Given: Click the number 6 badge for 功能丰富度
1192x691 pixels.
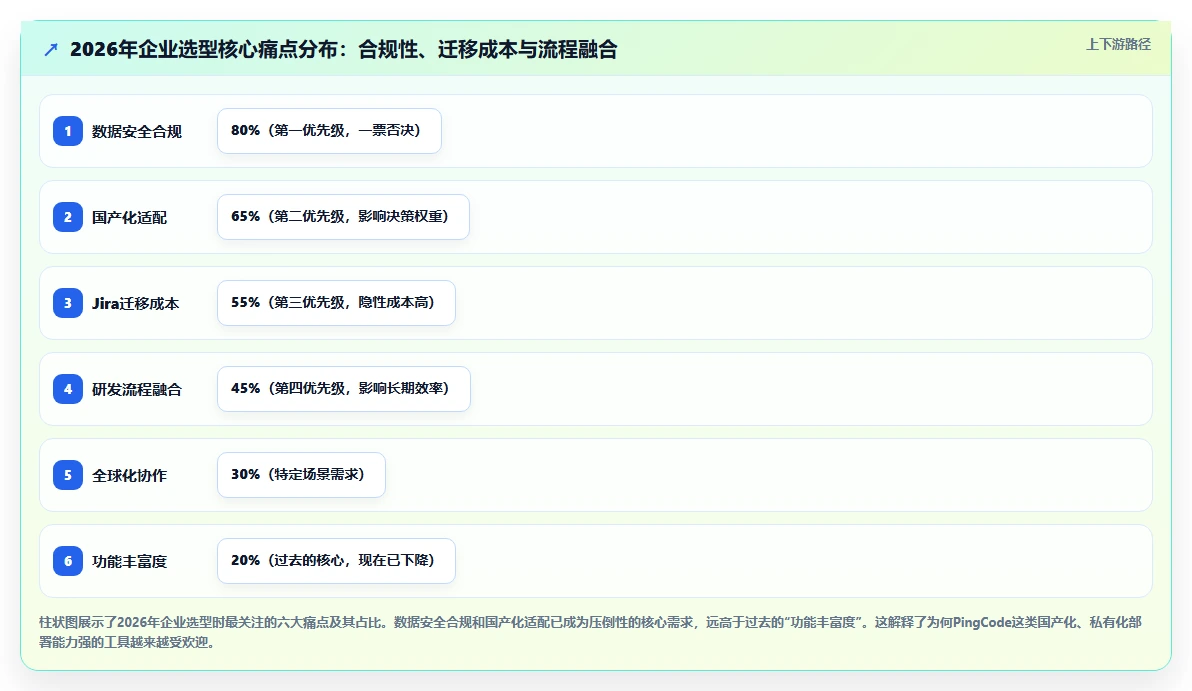Looking at the screenshot, I should (x=68, y=560).
